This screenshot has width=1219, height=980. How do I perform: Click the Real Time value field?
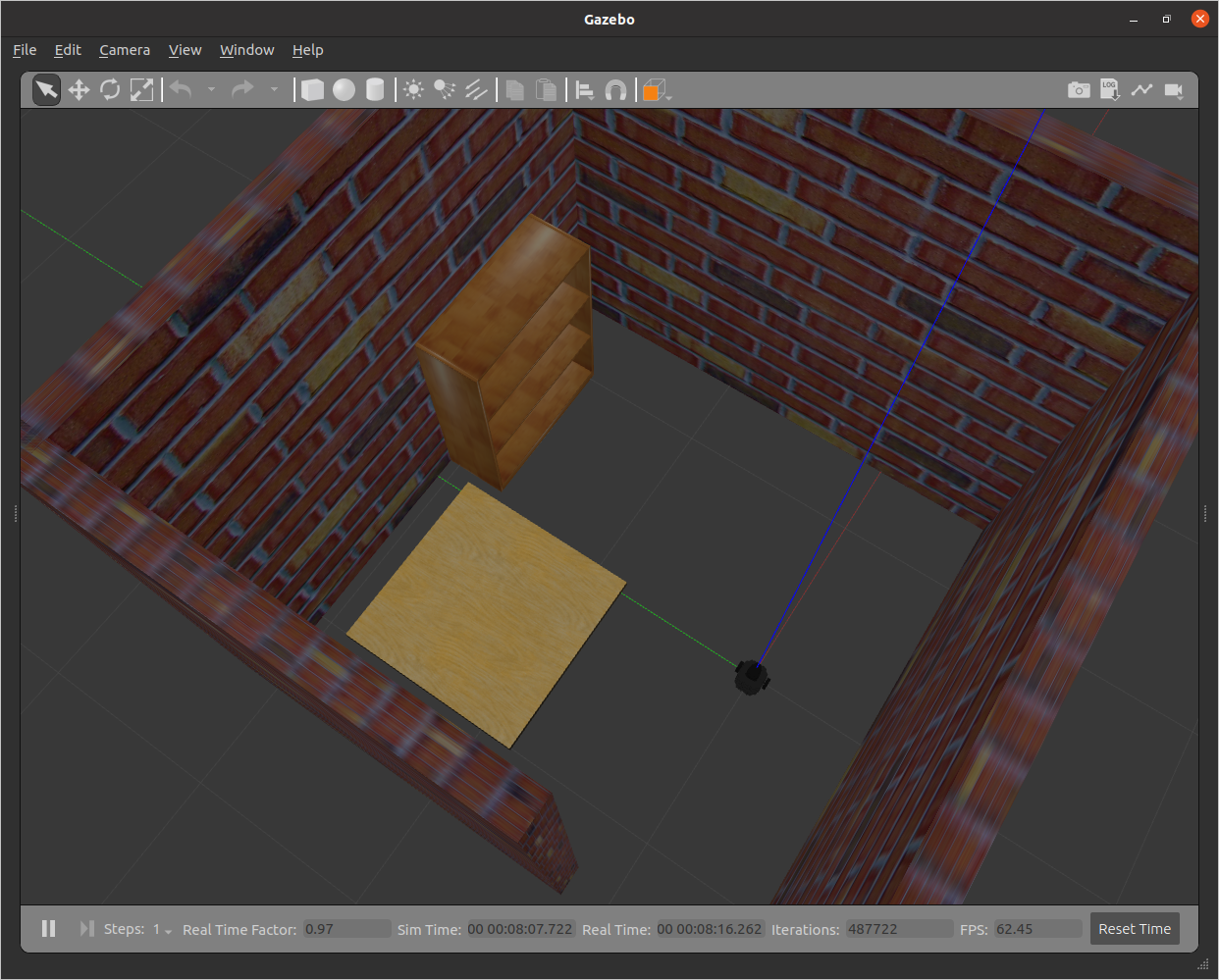[x=710, y=929]
